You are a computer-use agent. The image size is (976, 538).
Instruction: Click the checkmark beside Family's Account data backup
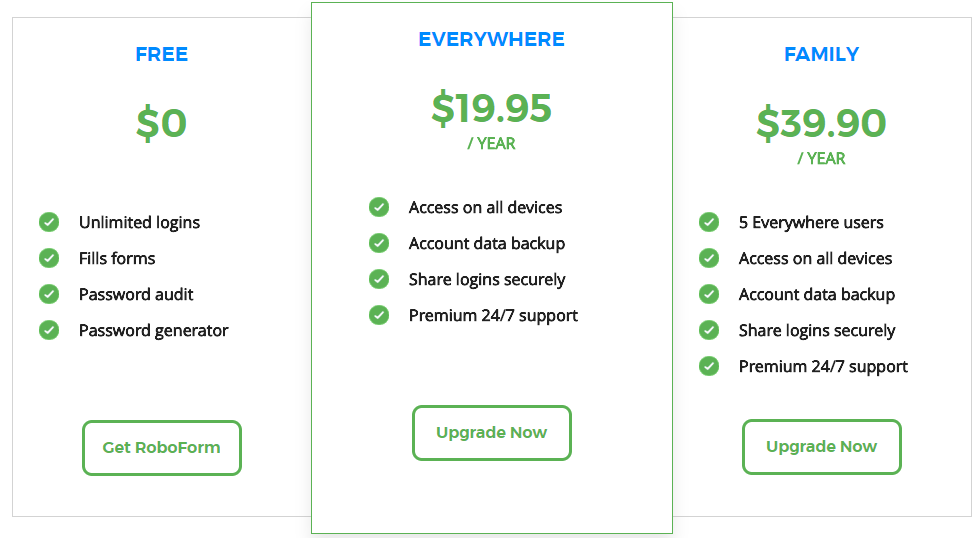(x=709, y=294)
